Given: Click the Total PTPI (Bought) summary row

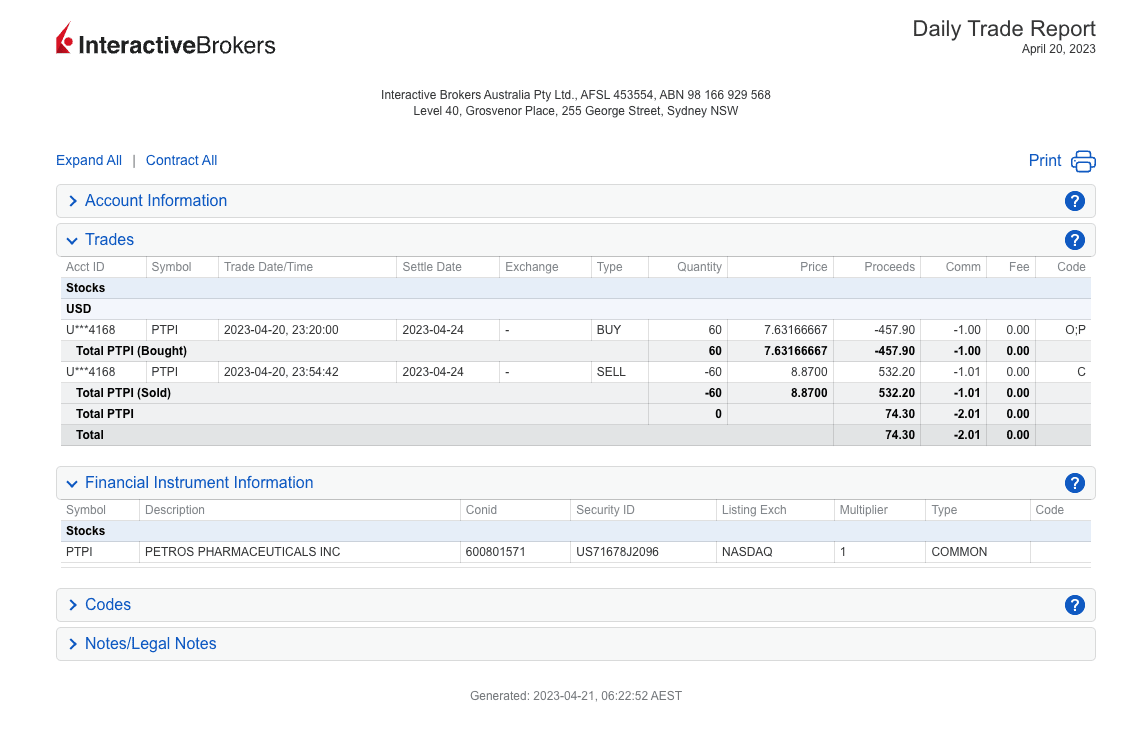Looking at the screenshot, I should [x=131, y=351].
